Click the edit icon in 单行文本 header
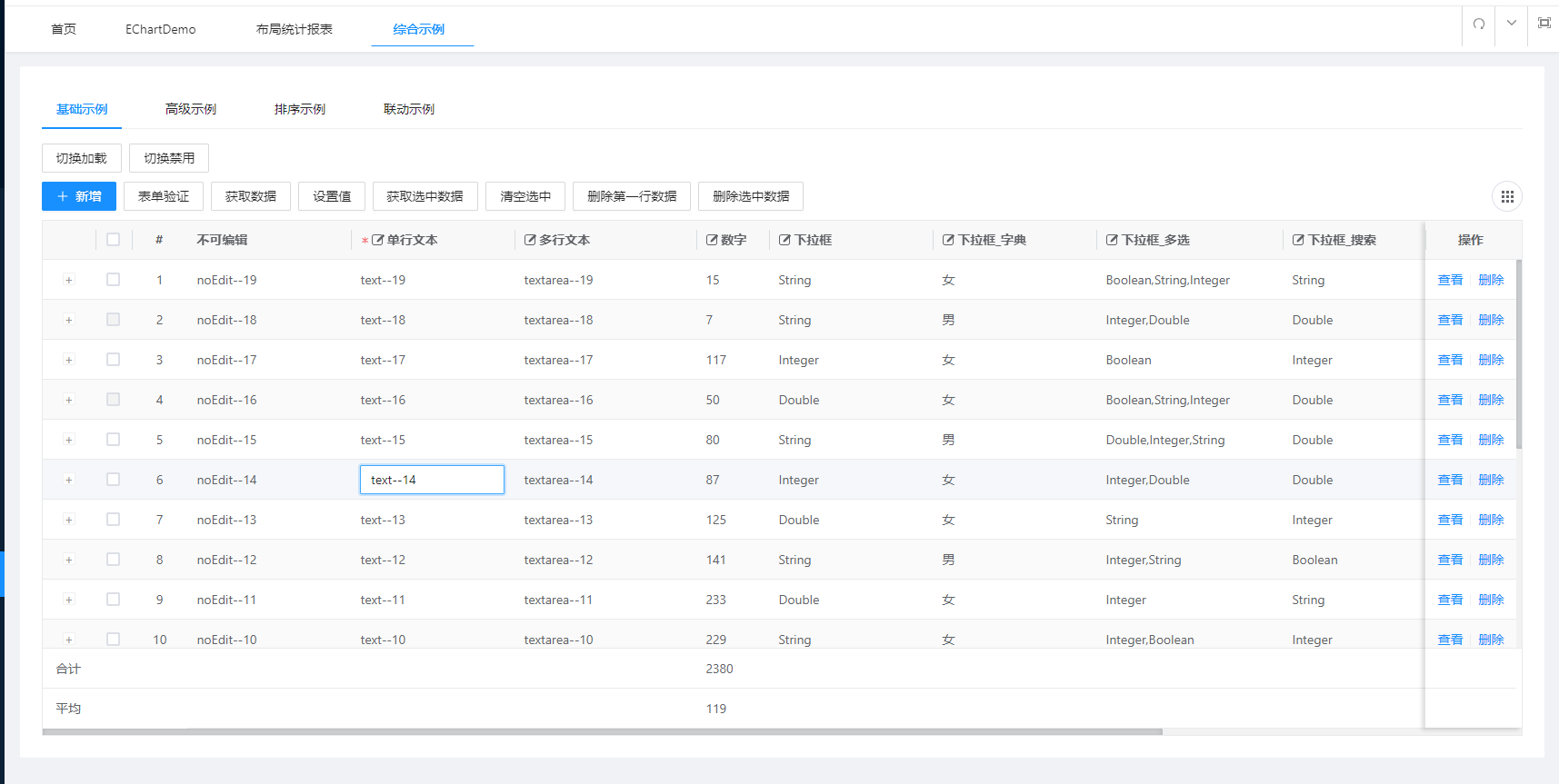Image resolution: width=1559 pixels, height=784 pixels. 377,240
